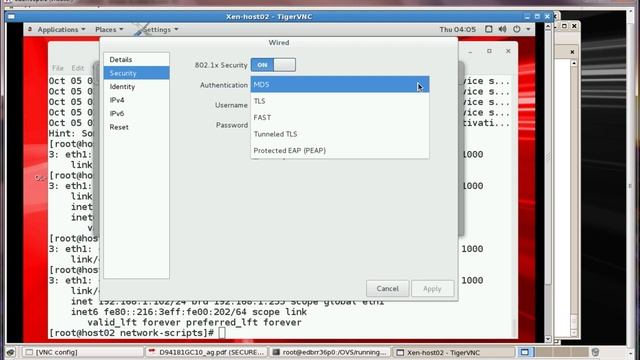Open the Security section
This screenshot has height=360, width=640.
point(136,73)
